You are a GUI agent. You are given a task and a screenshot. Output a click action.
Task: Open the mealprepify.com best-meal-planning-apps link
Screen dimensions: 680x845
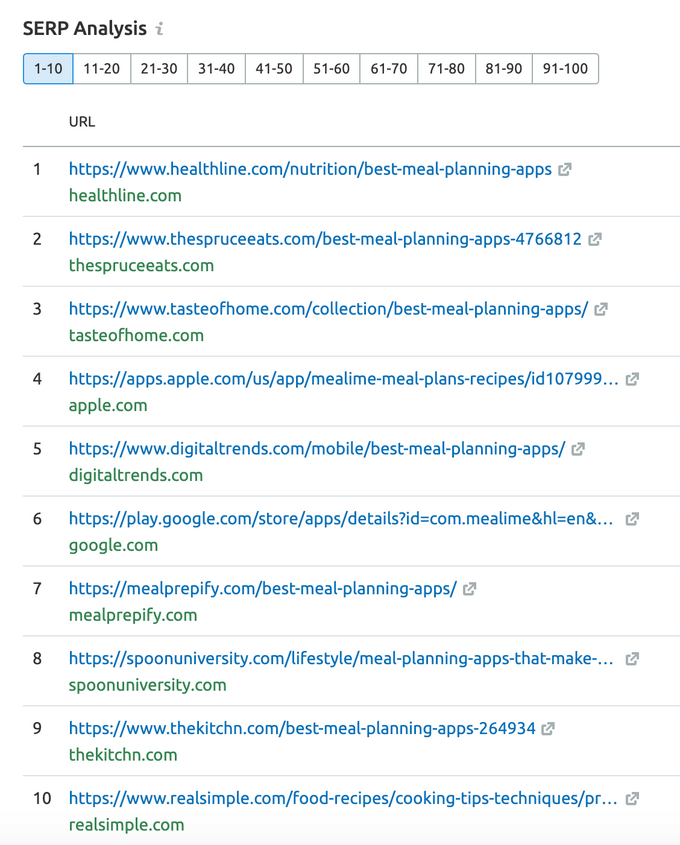click(x=263, y=588)
